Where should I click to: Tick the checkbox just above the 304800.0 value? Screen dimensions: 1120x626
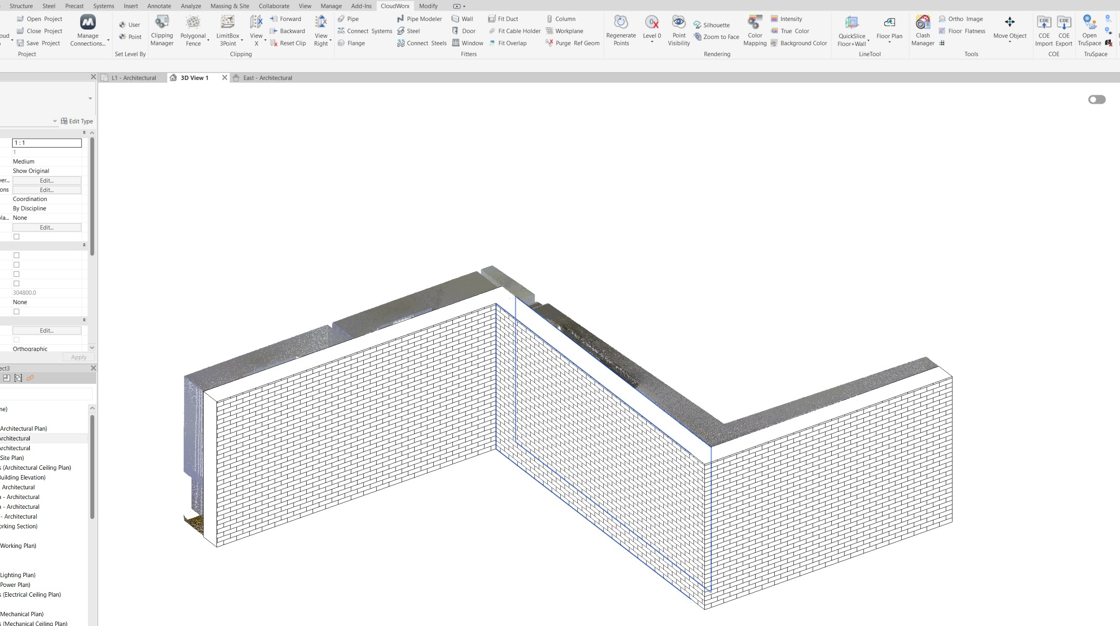[x=16, y=284]
